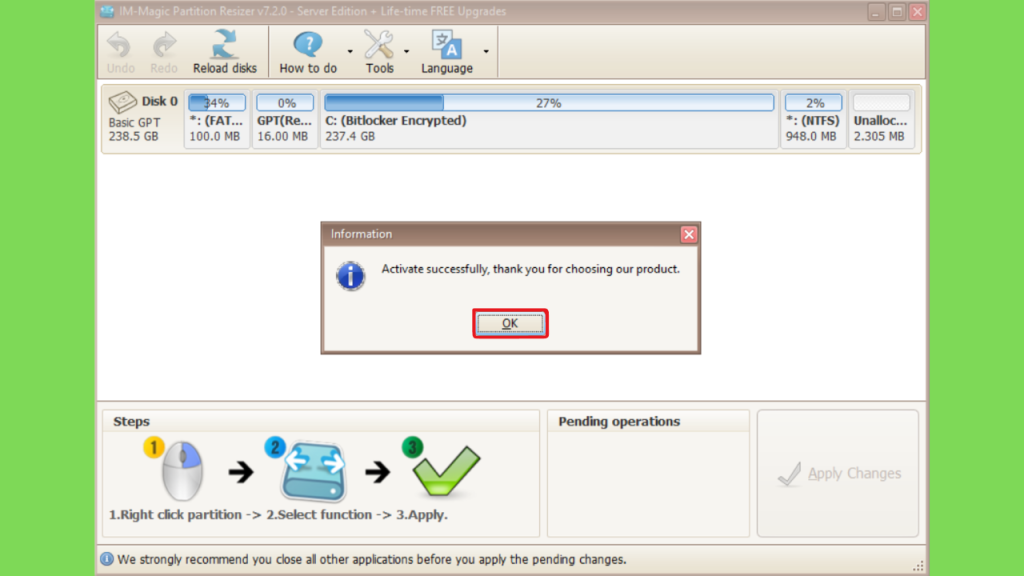This screenshot has height=576, width=1024.
Task: Click the status bar recommendation text
Action: (x=372, y=560)
